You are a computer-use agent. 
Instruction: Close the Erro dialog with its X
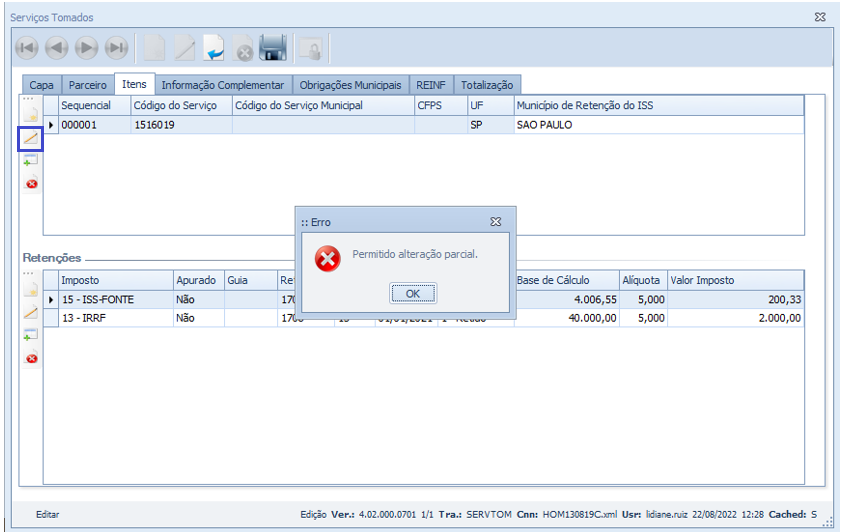pos(495,222)
